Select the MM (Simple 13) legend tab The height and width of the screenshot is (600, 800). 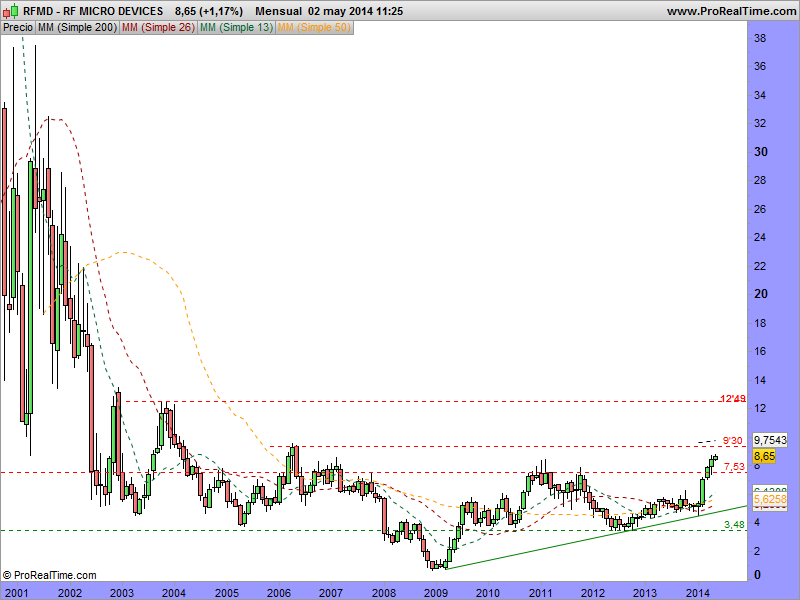click(236, 28)
